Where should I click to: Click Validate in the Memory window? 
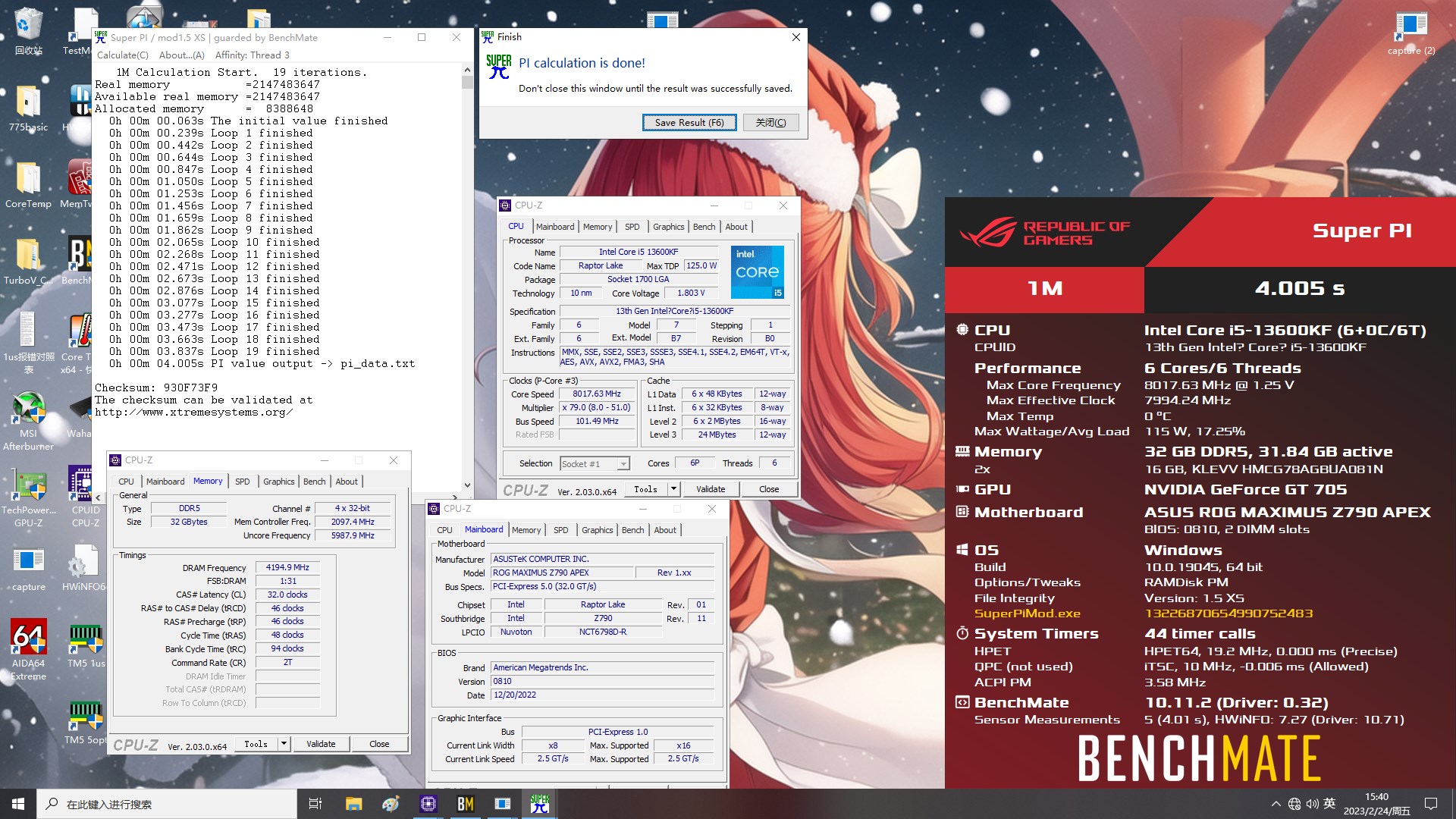pos(321,744)
